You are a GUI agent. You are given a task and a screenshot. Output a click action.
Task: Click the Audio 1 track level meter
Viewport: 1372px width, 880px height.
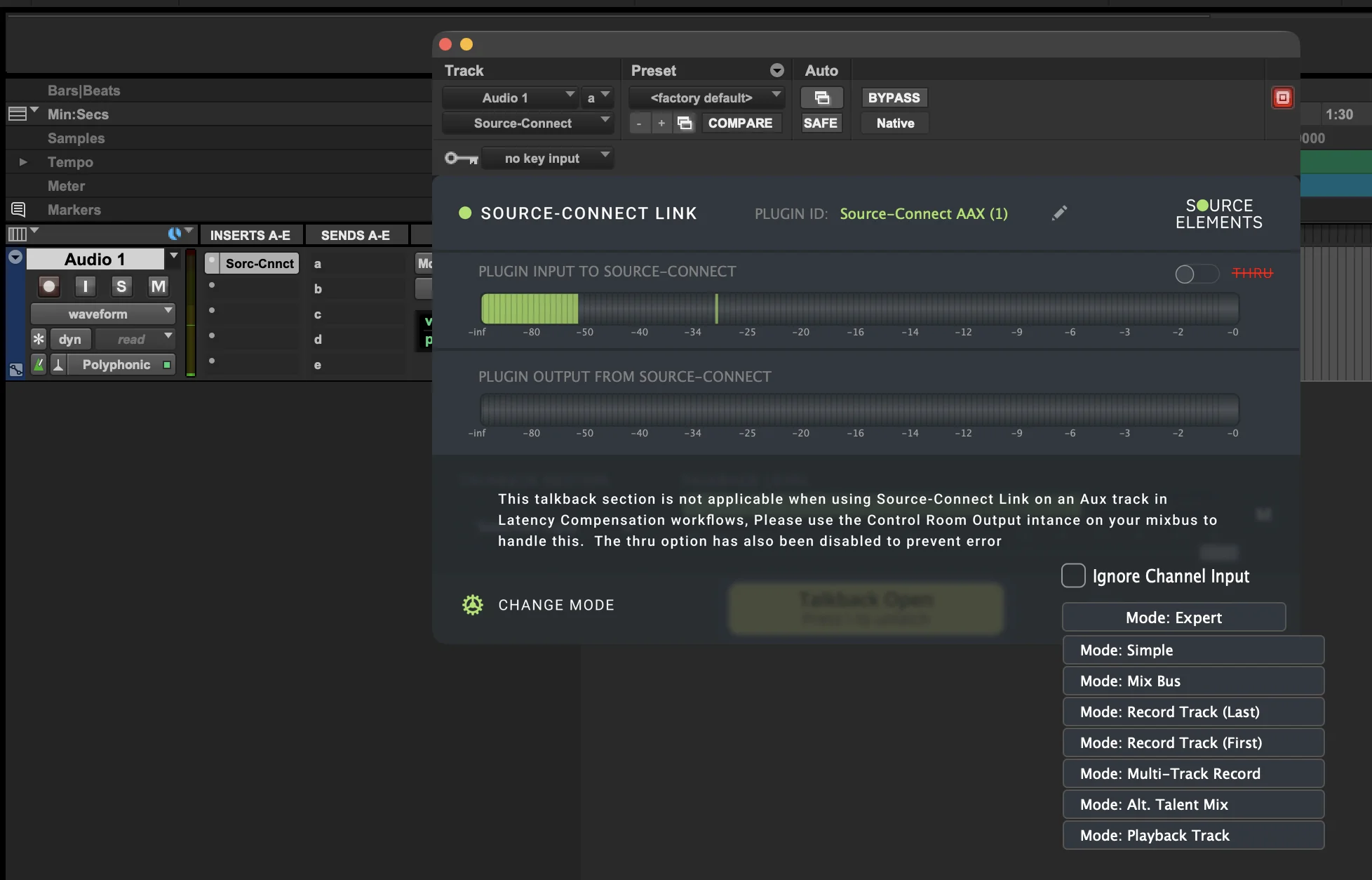190,313
